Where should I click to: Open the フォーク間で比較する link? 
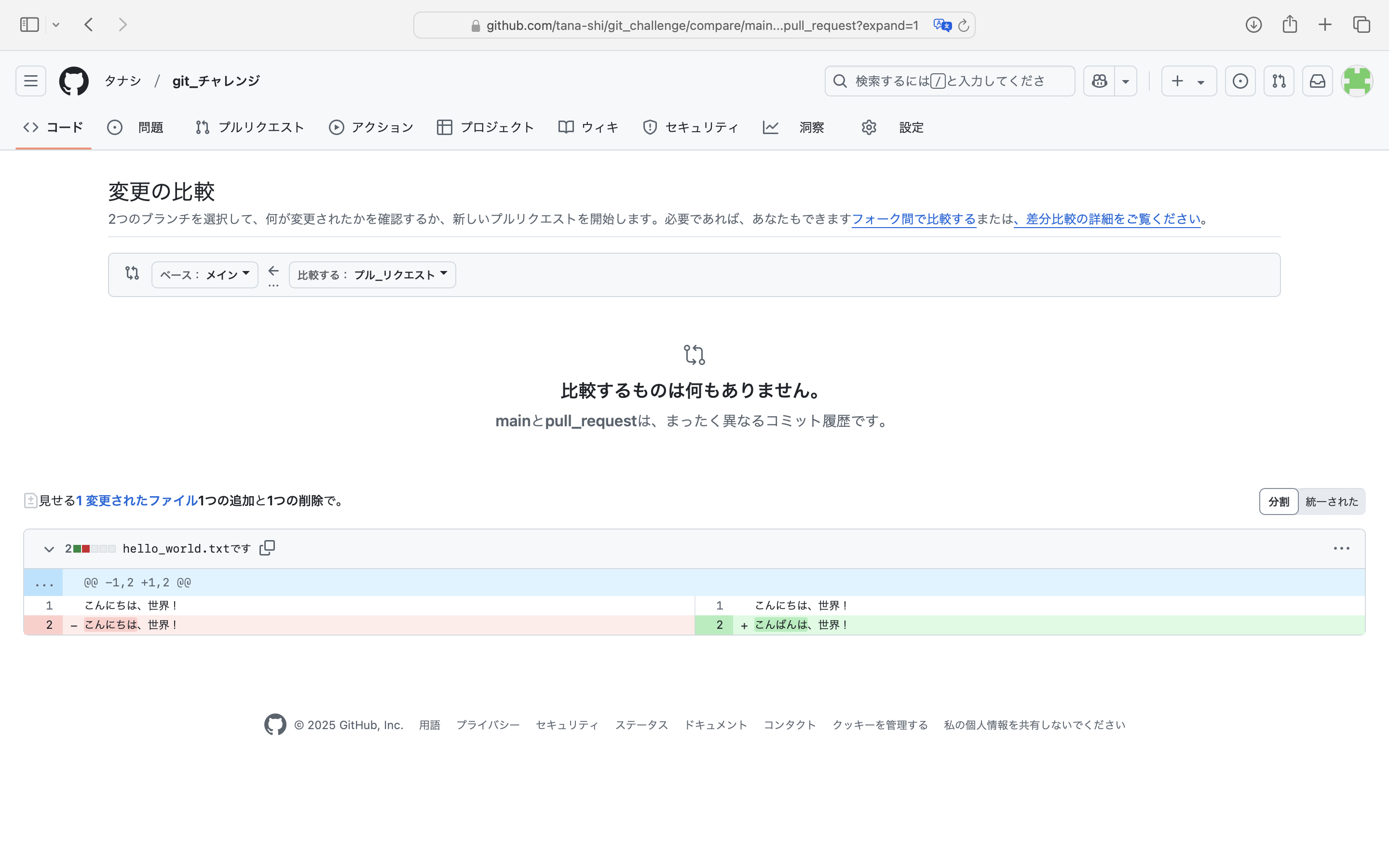[x=914, y=219]
